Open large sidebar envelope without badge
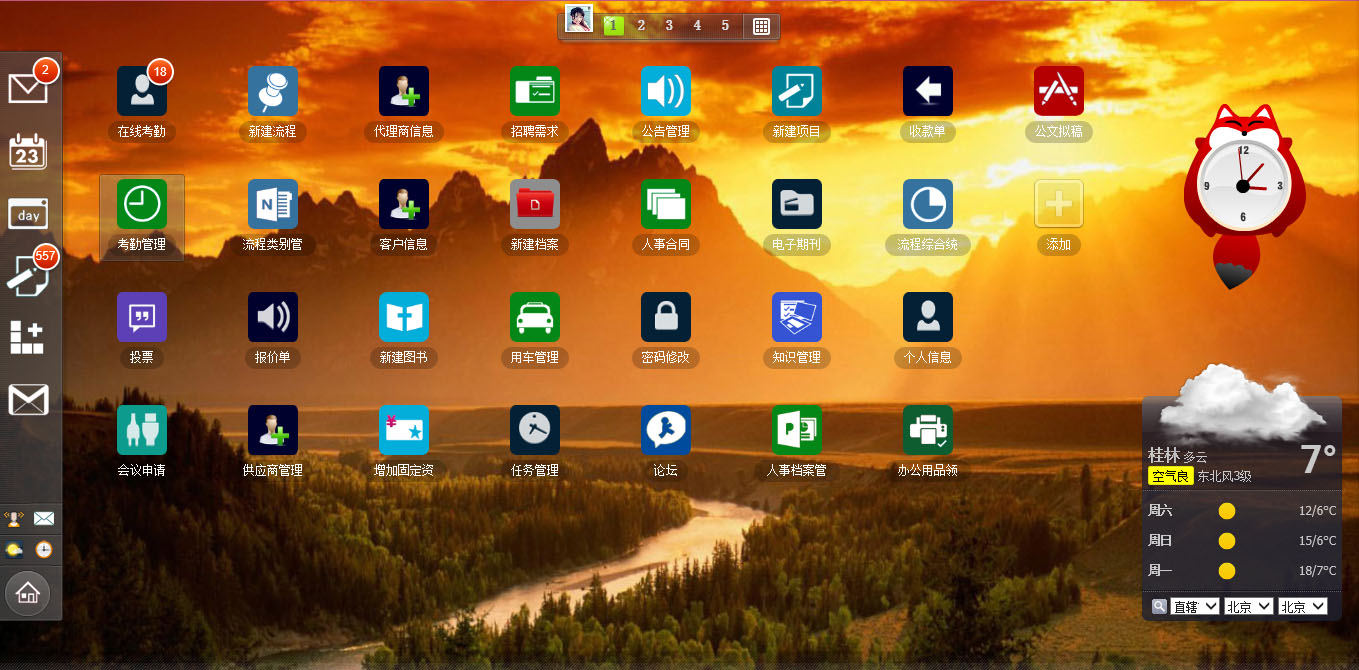1359x670 pixels. point(28,400)
